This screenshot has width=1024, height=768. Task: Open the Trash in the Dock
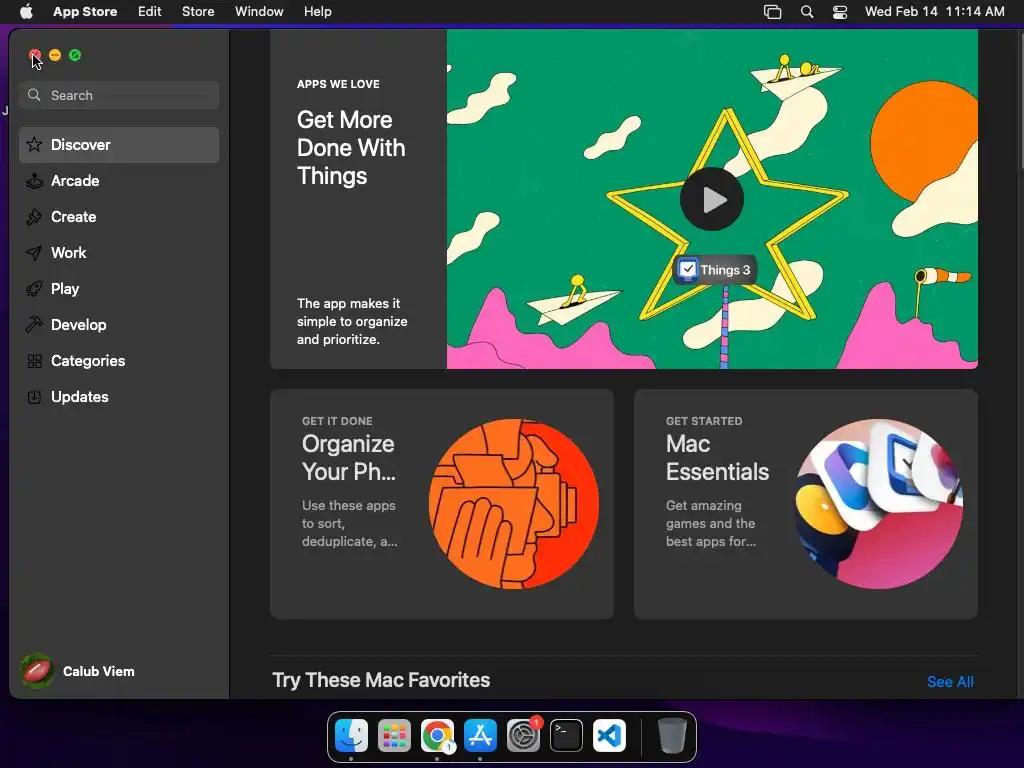671,736
